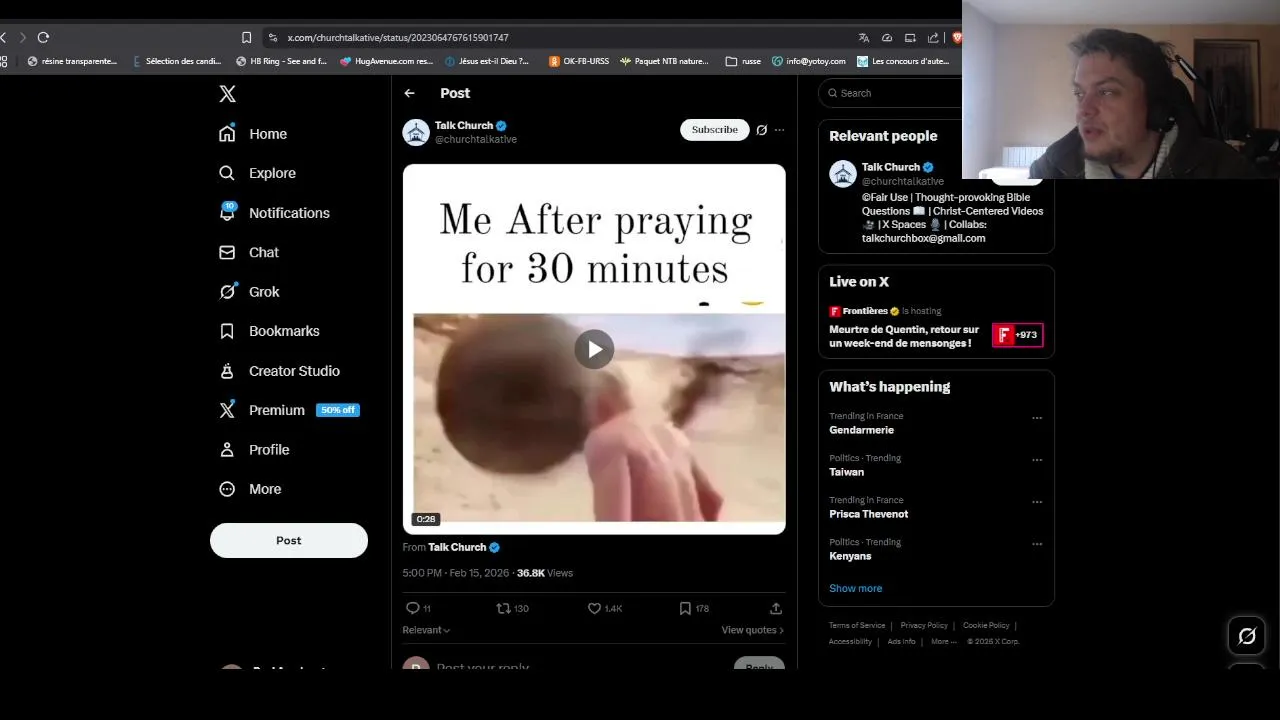1280x720 pixels.
Task: Open View quotes link
Action: point(752,630)
